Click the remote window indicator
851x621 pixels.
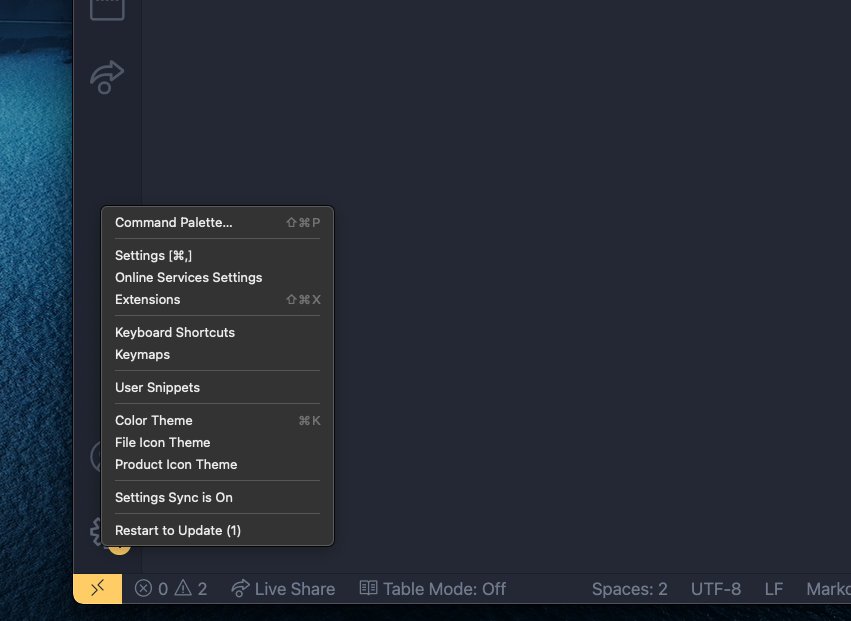point(98,588)
